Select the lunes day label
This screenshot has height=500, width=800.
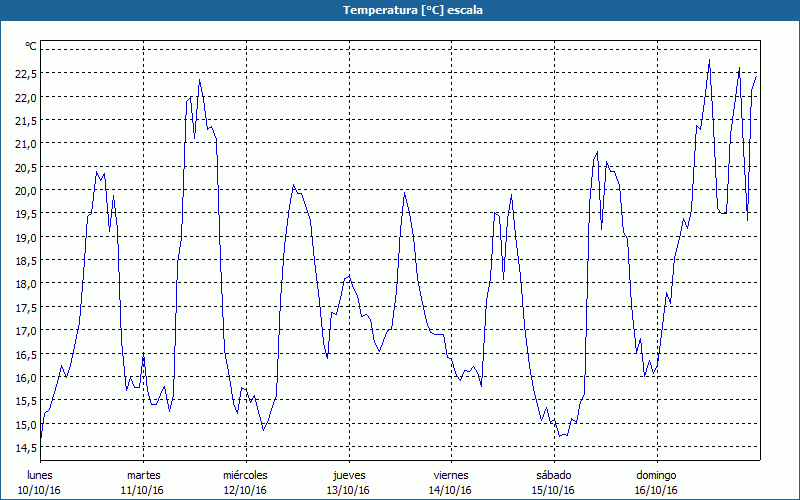coord(40,475)
